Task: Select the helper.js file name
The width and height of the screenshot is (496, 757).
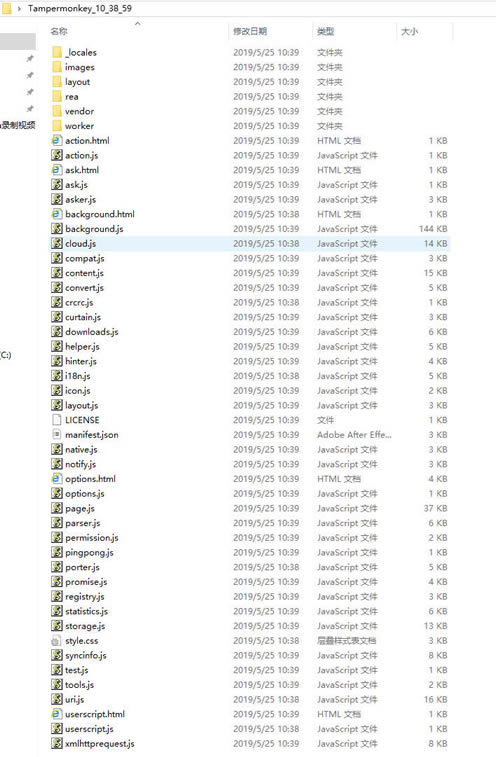Action: pos(82,347)
